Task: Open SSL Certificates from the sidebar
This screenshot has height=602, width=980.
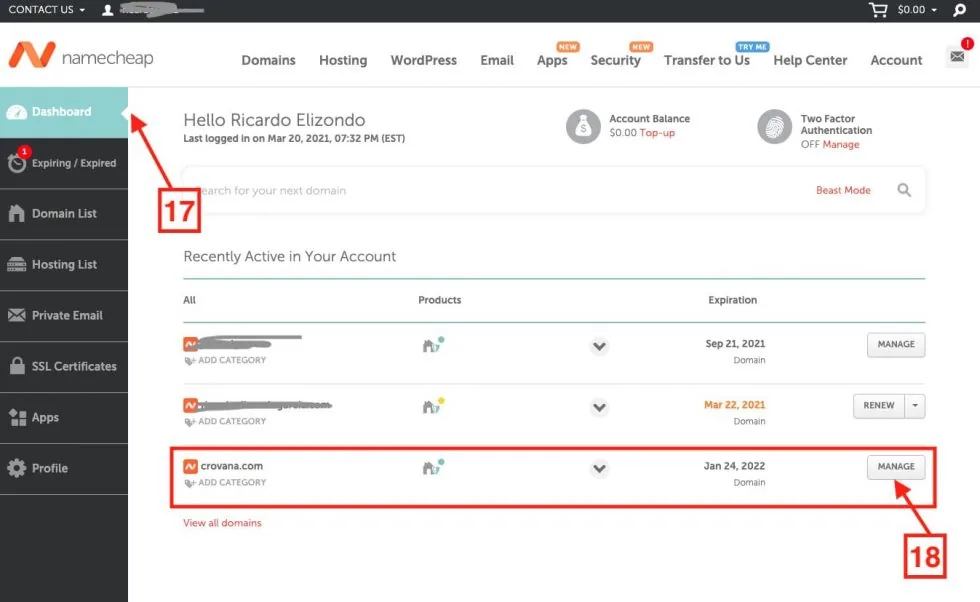Action: pos(64,366)
